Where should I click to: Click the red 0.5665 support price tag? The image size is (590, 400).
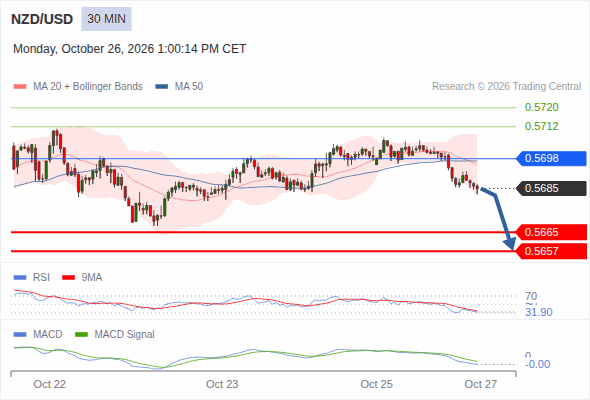(551, 232)
